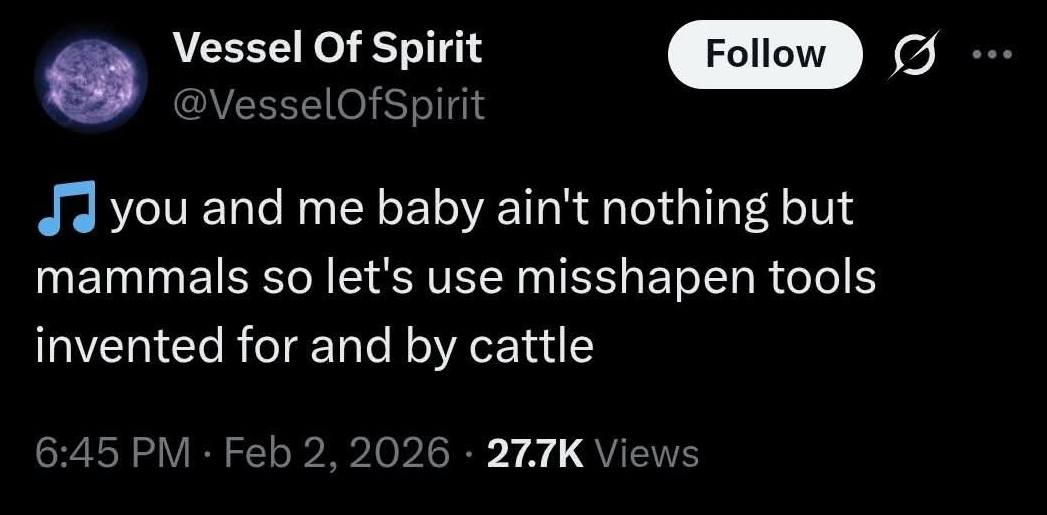Click the line 'invented for and by cattle'
The image size is (1047, 515).
pyautogui.click(x=314, y=345)
